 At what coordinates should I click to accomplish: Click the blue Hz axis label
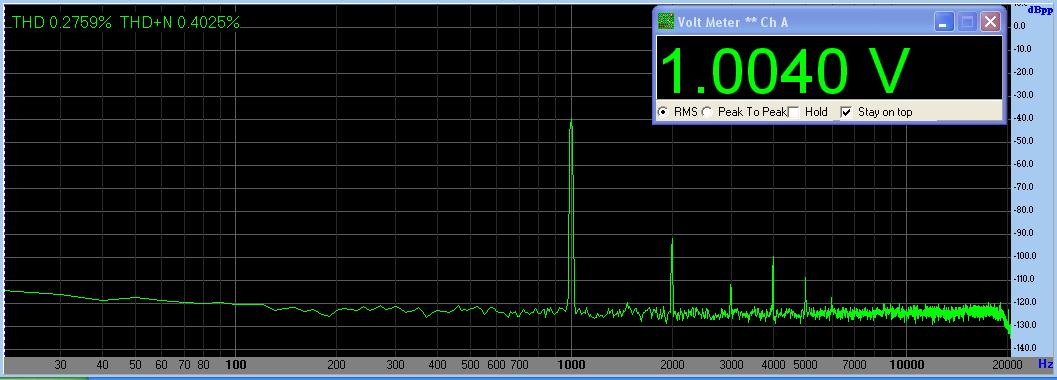point(1046,364)
